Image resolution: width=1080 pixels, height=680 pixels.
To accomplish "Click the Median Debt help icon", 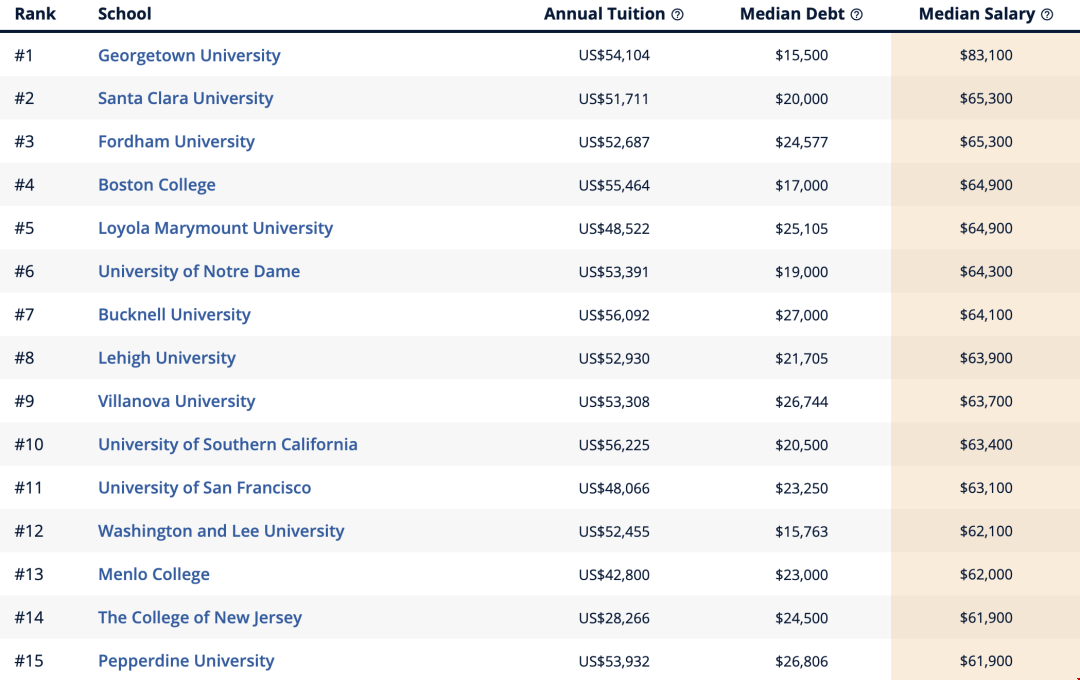I will [x=856, y=14].
